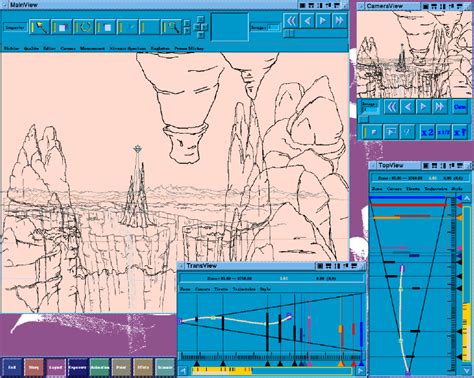Screen dimensions: 474x378
Task: Click the scroll-right arrow in TransView
Action: (361, 371)
